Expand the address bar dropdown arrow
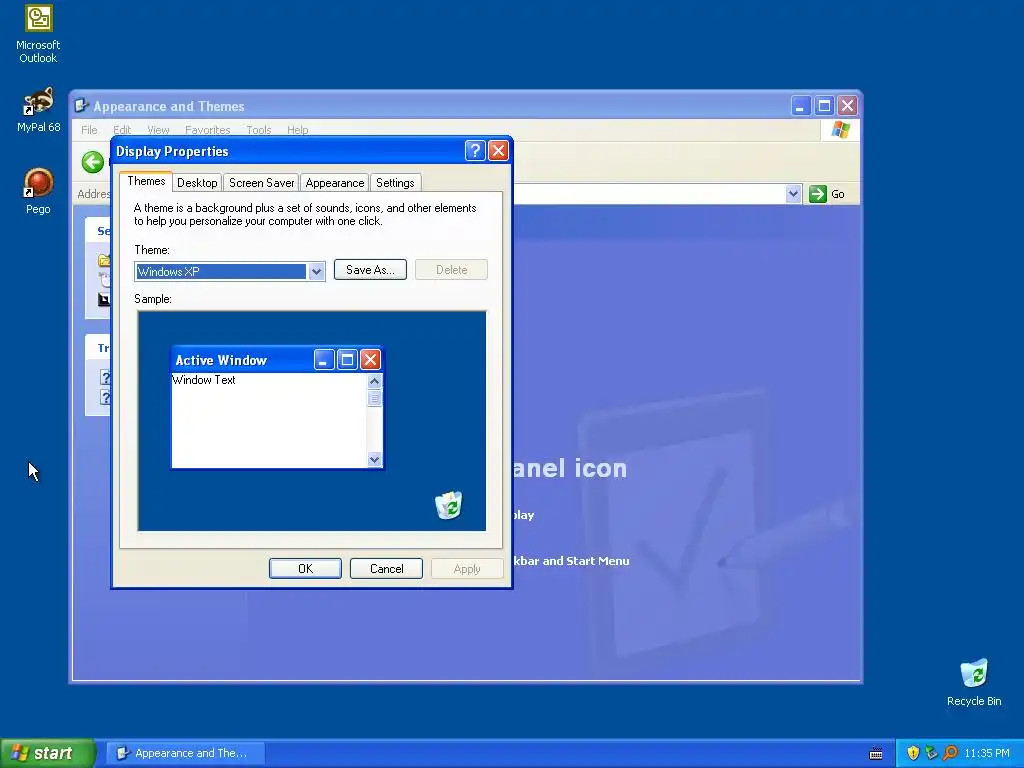Image resolution: width=1024 pixels, height=768 pixels. (793, 194)
